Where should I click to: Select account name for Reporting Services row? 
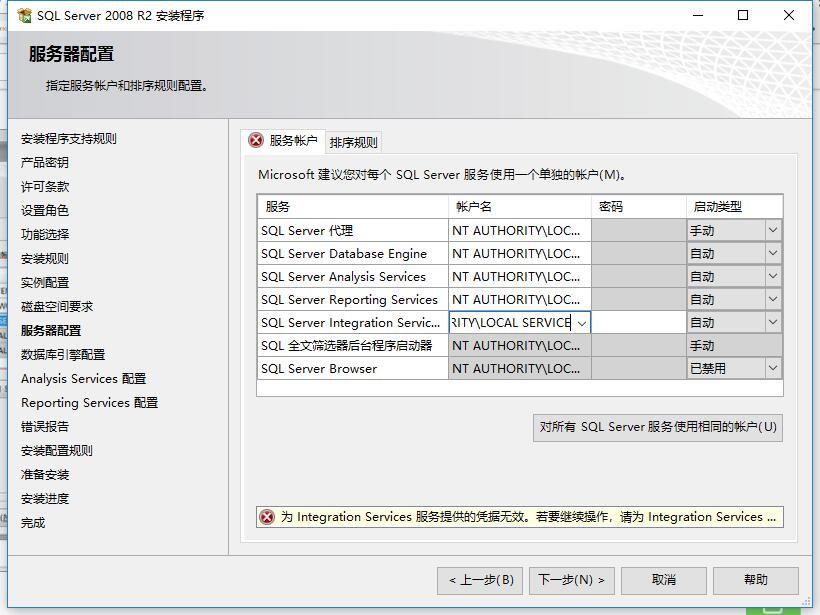[520, 300]
